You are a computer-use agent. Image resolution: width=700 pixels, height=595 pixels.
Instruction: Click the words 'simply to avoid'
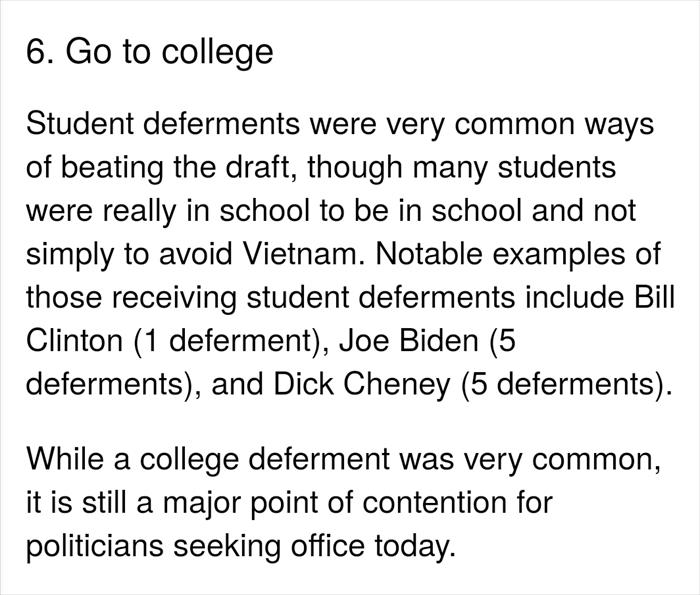pos(129,254)
